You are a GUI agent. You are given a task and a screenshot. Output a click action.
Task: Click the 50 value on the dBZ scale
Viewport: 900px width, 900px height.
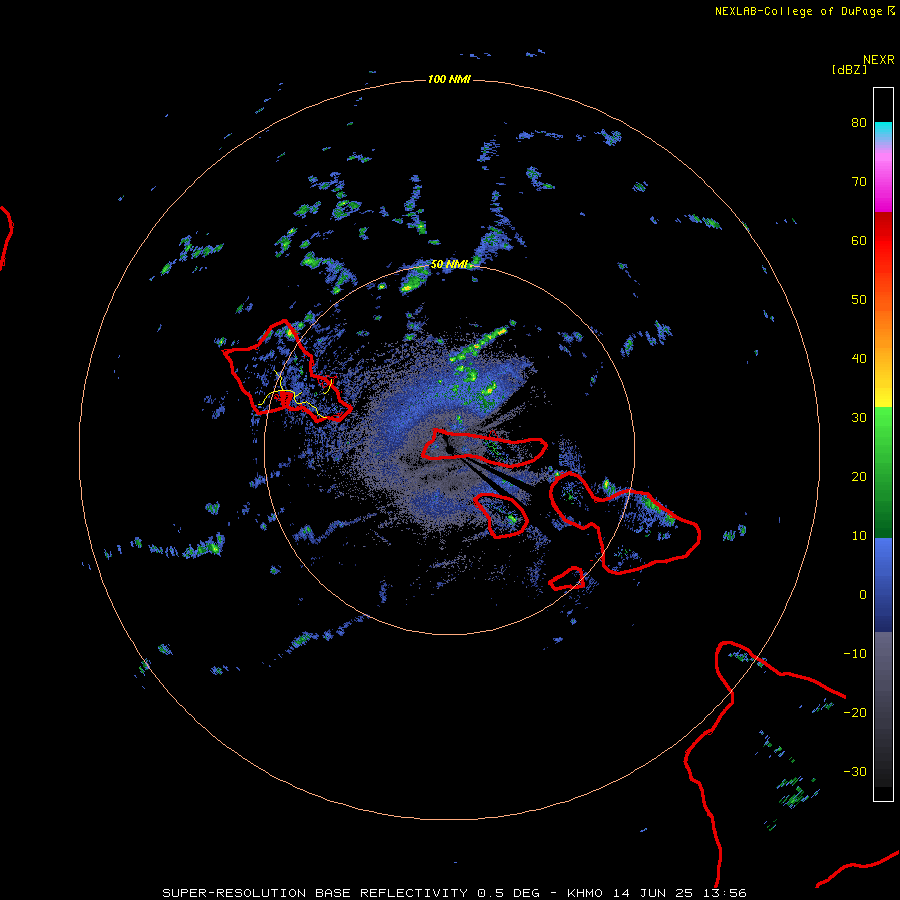(859, 300)
